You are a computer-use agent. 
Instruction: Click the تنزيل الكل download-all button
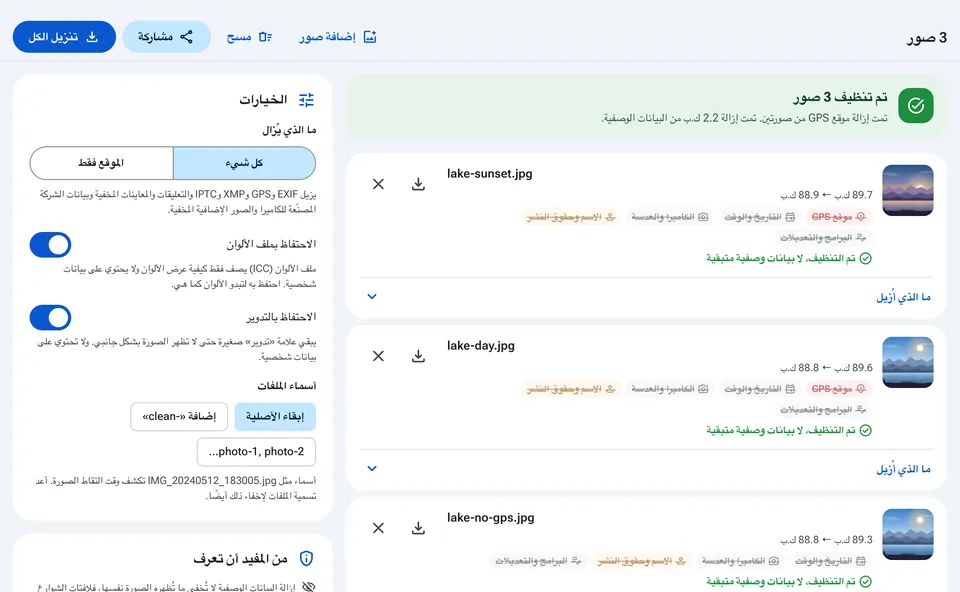coord(64,37)
